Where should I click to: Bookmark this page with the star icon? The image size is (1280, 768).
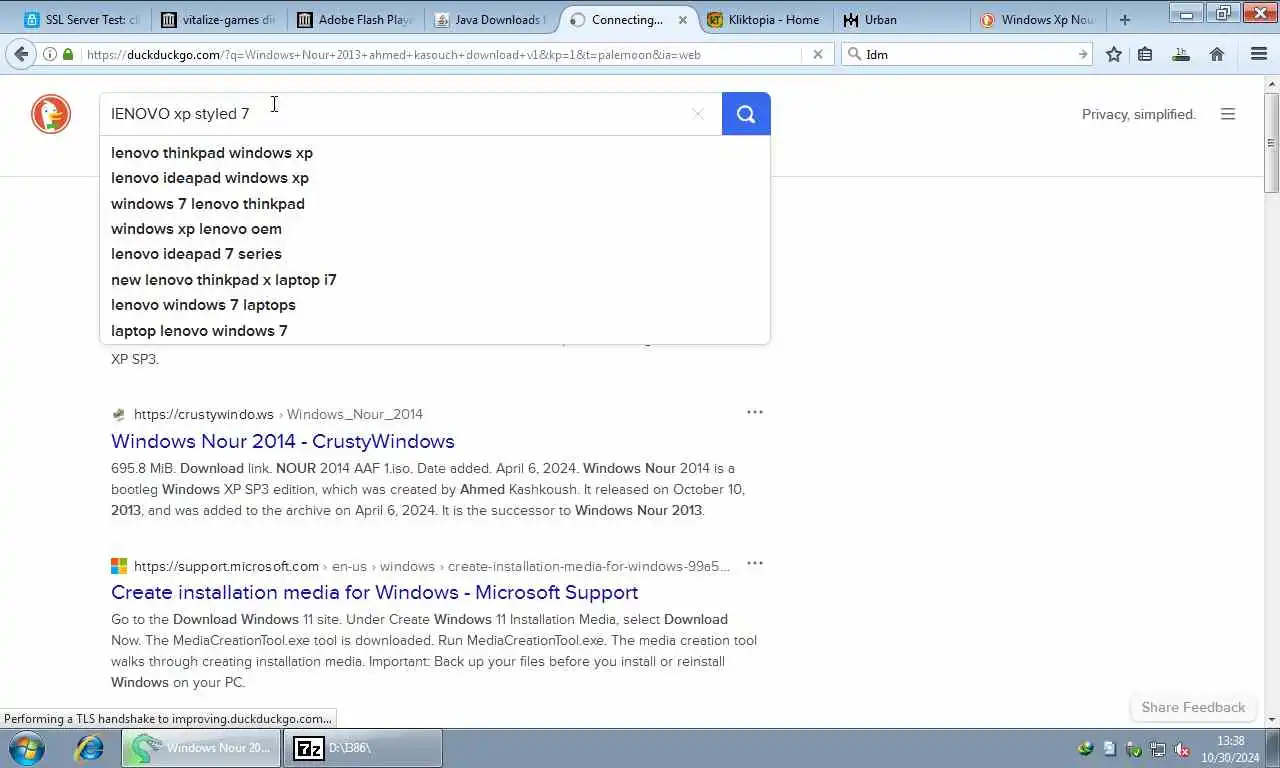[1114, 55]
